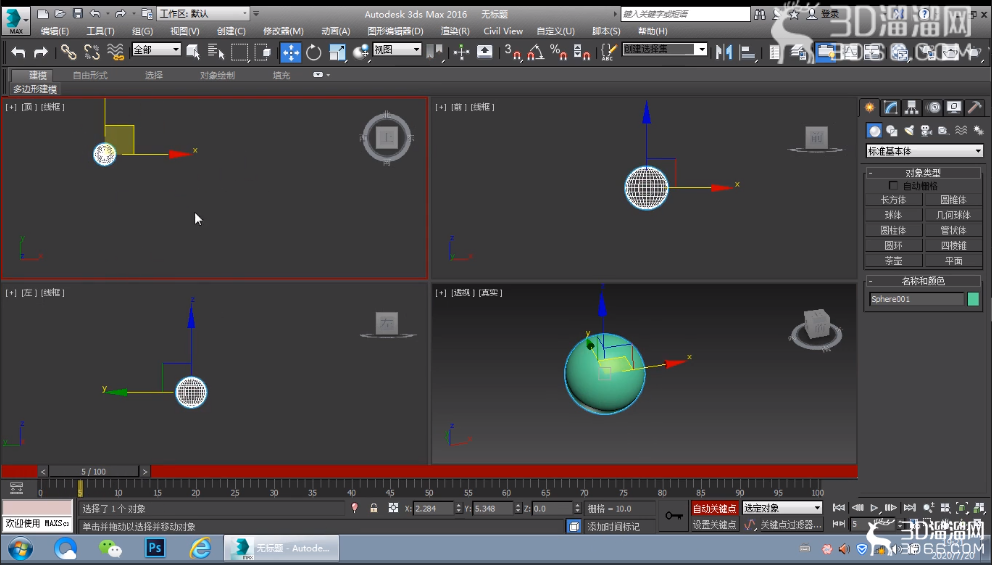The height and width of the screenshot is (565, 992).
Task: Open the 工具(T) menu
Action: pos(101,31)
